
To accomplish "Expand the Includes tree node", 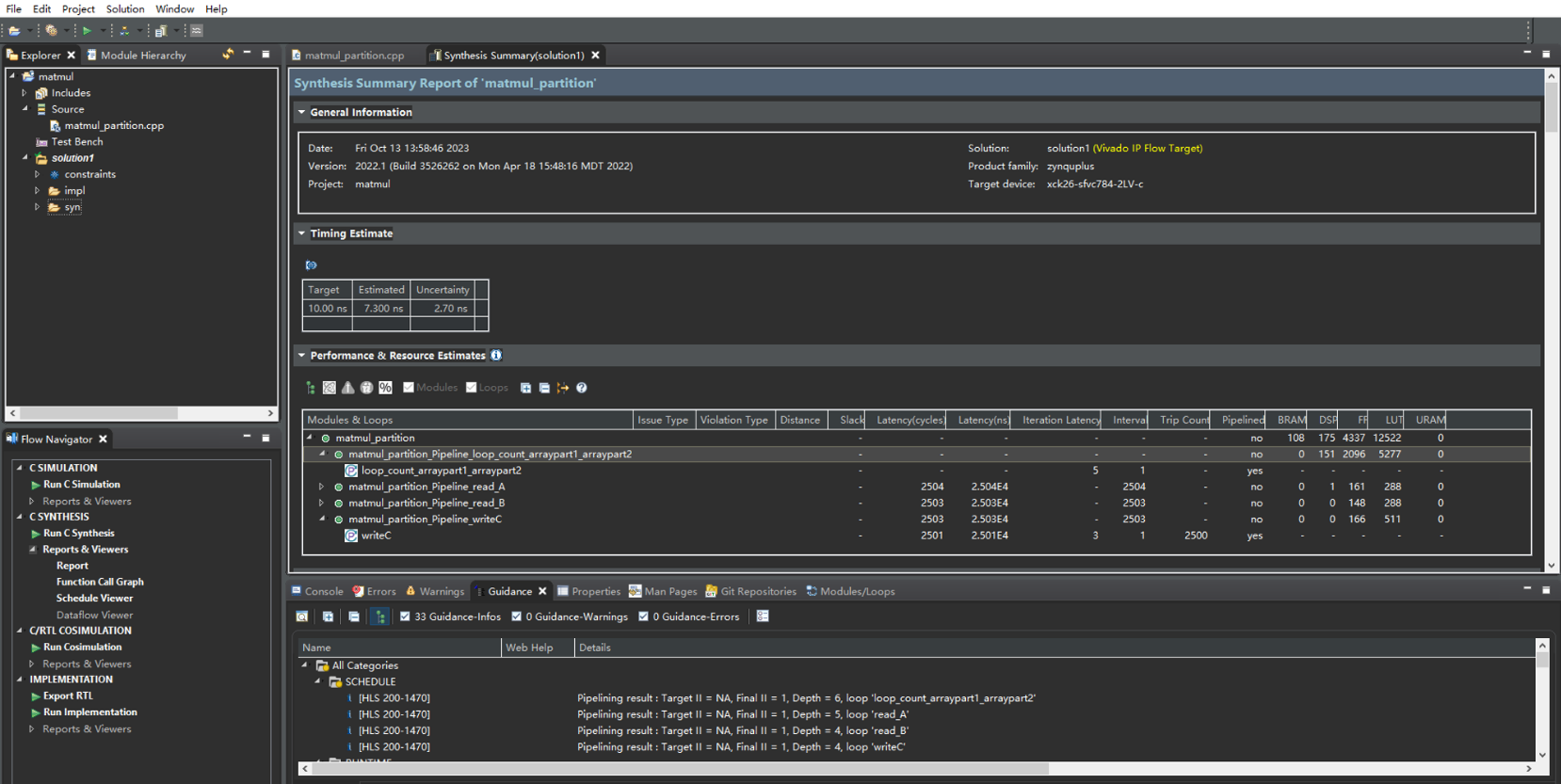I will click(x=24, y=93).
